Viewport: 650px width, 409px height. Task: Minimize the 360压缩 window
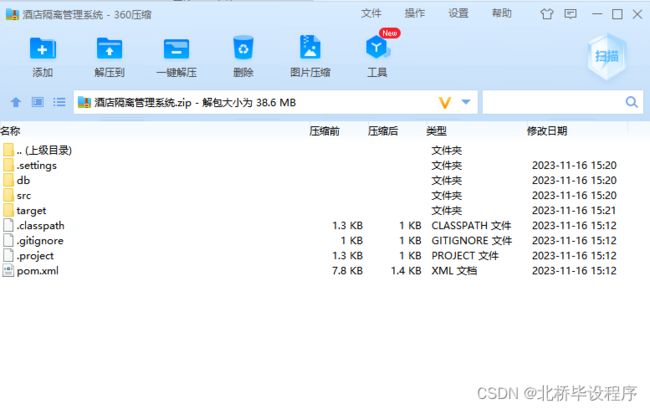pos(597,14)
